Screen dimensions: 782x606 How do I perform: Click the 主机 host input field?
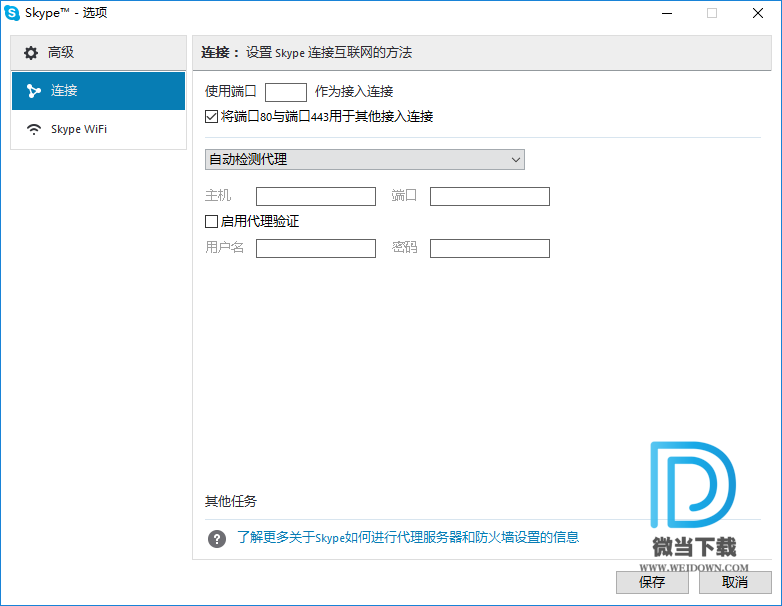(x=315, y=196)
